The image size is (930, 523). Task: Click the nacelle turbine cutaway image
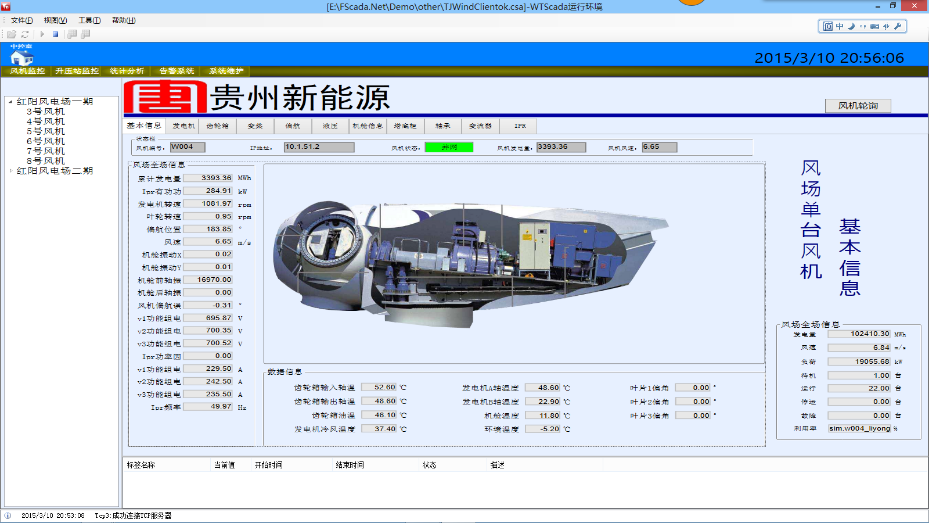(470, 263)
